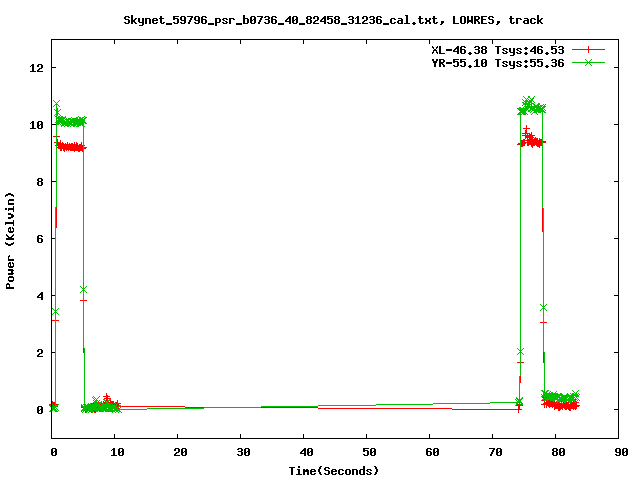
Task: Click the first green YR calibration plateau
Action: point(71,121)
